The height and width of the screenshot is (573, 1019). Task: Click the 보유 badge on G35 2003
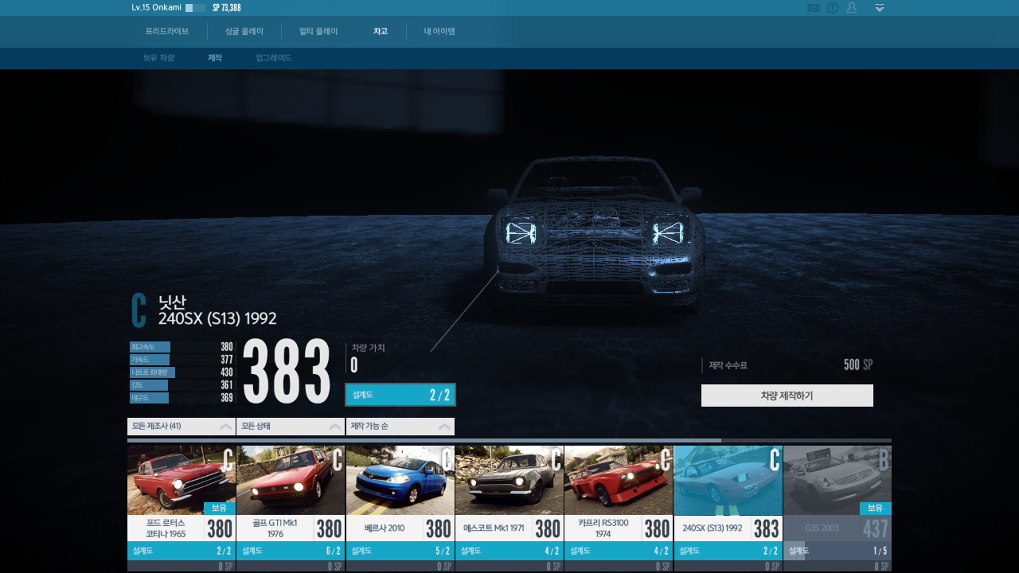click(875, 508)
